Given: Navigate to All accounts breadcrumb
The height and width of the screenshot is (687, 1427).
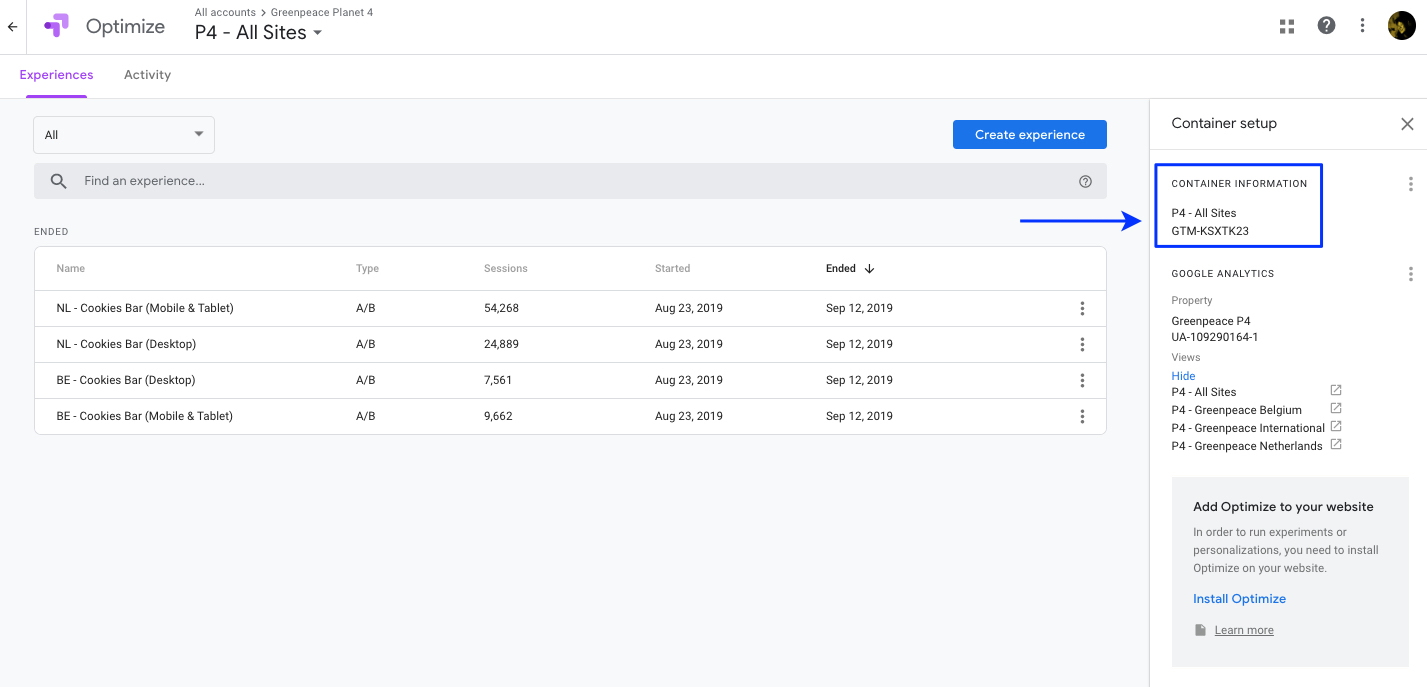Looking at the screenshot, I should pyautogui.click(x=225, y=12).
